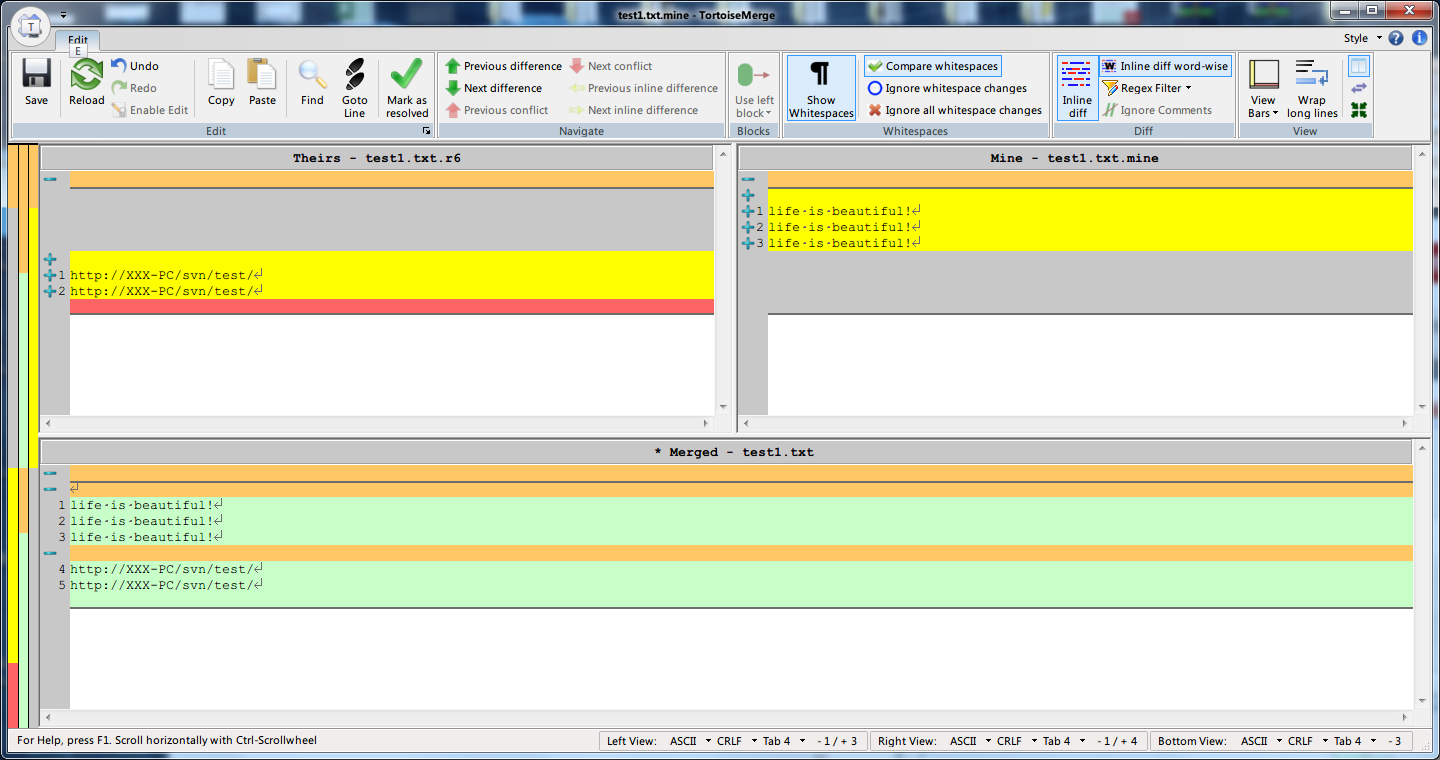This screenshot has height=760, width=1440.
Task: Click the Theirs - test1.txt.r6 pane header
Action: tap(377, 158)
